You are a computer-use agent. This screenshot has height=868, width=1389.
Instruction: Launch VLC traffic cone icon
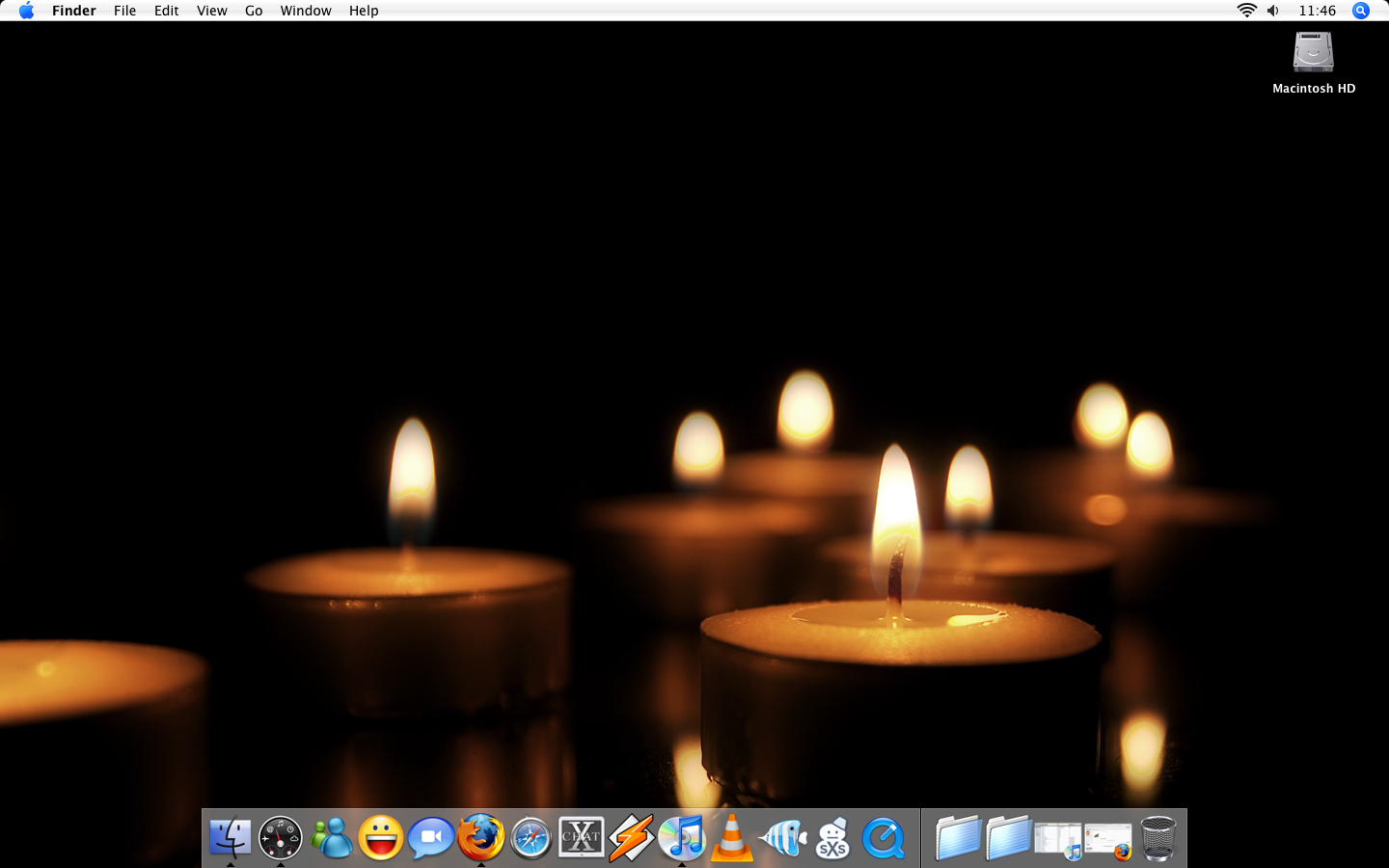coord(732,837)
